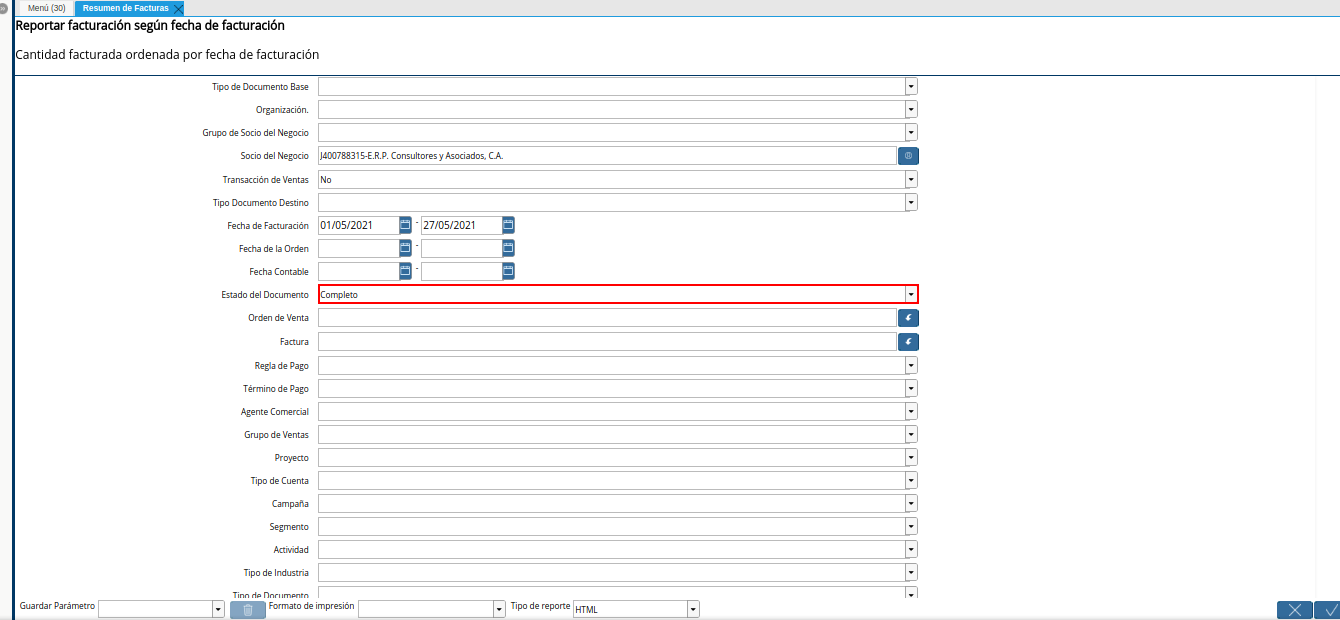Open Tipo de reporte HTML dropdown
Screen dimensions: 1340x620
point(693,609)
